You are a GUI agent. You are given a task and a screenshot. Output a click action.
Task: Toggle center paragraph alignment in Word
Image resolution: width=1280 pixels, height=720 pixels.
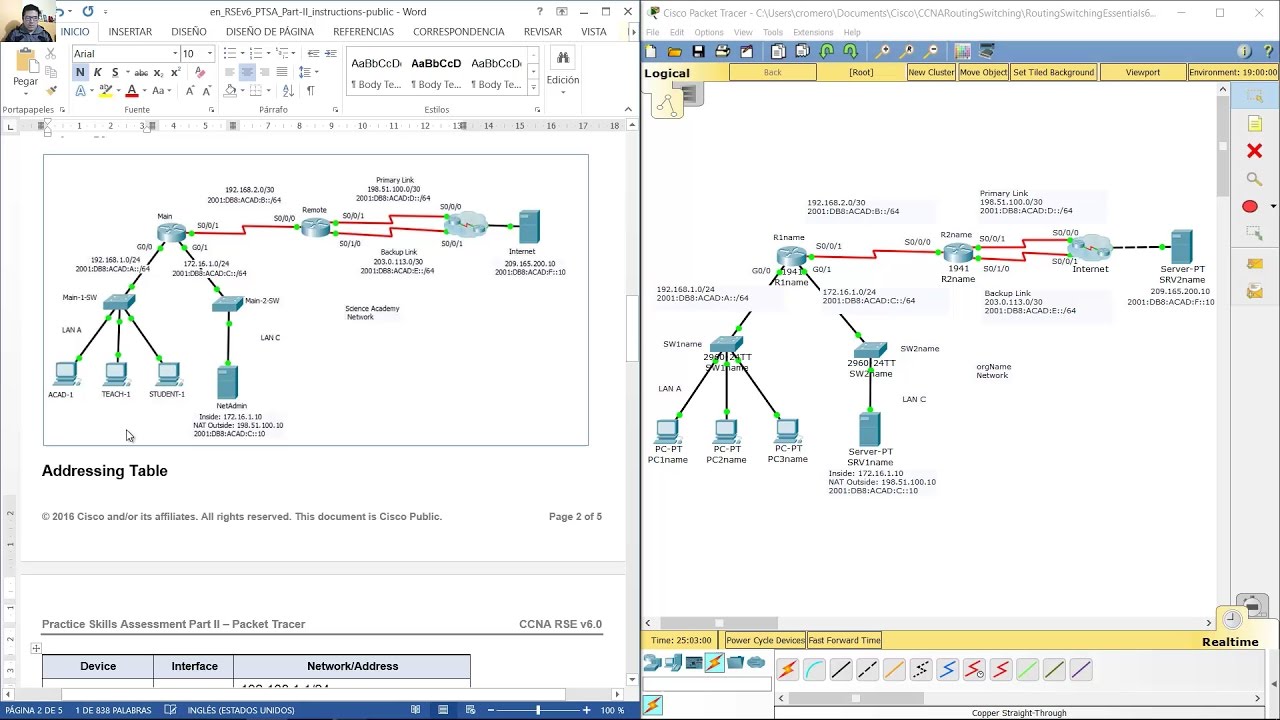pyautogui.click(x=247, y=72)
